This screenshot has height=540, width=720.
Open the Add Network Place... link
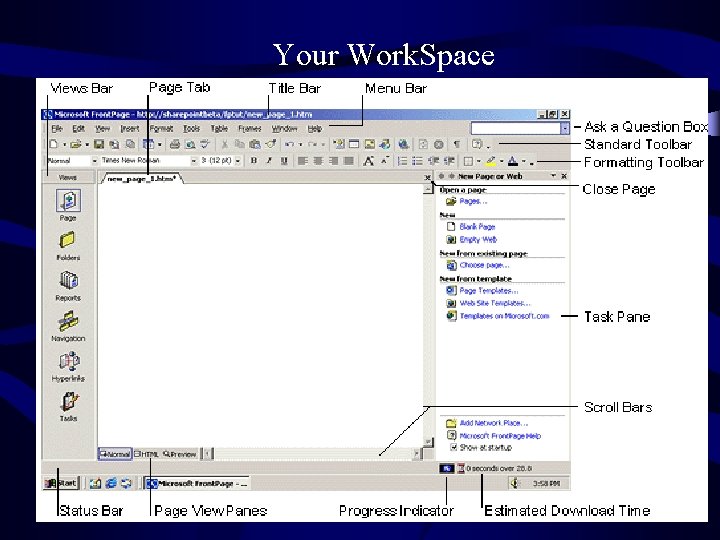[x=494, y=423]
